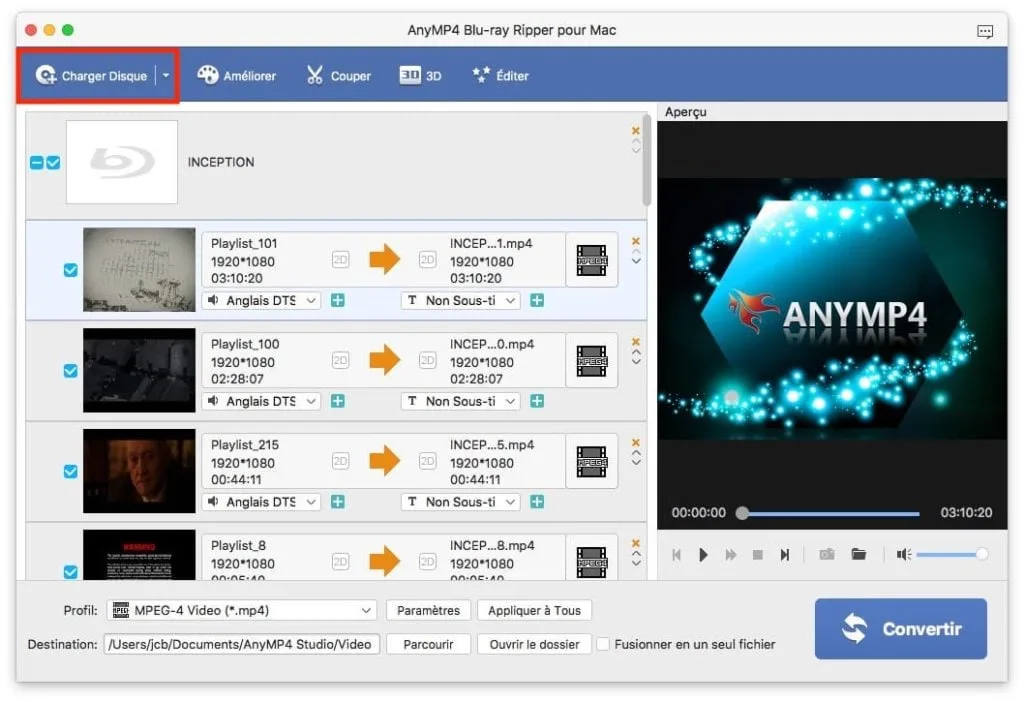Open the Améliorer enhancement tool

(236, 76)
